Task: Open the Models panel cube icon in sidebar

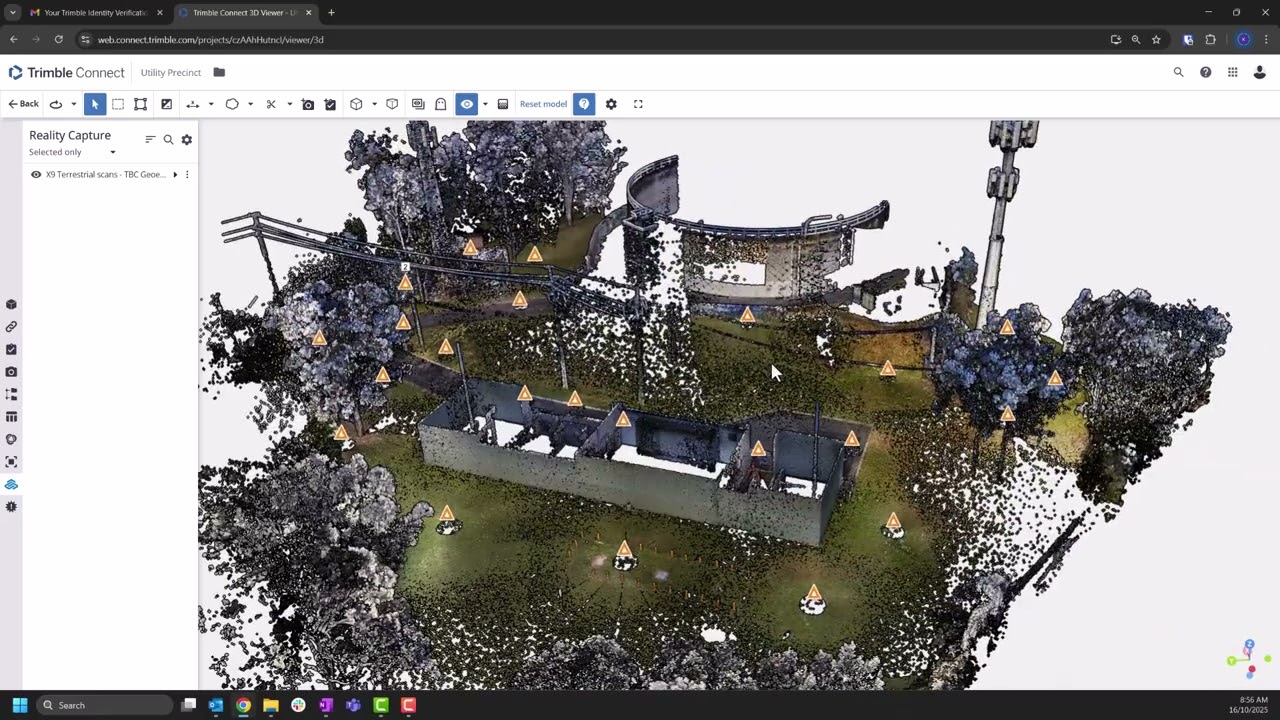Action: tap(11, 304)
